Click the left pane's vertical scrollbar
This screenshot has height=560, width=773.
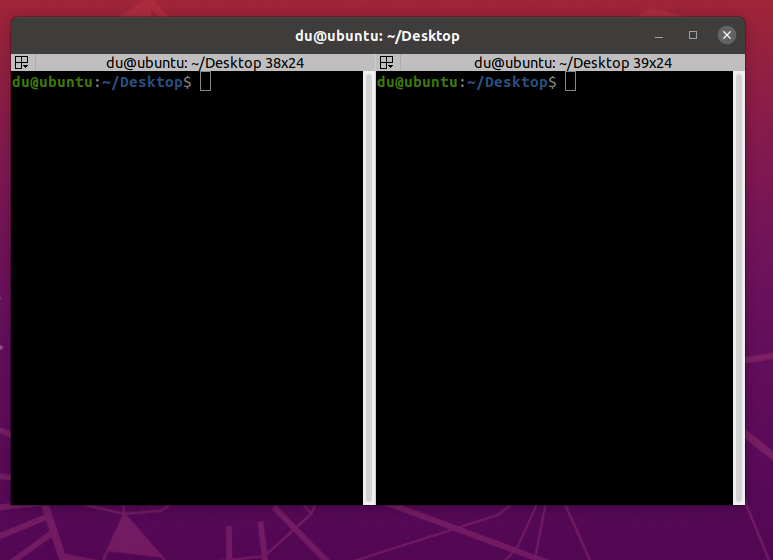[x=369, y=288]
